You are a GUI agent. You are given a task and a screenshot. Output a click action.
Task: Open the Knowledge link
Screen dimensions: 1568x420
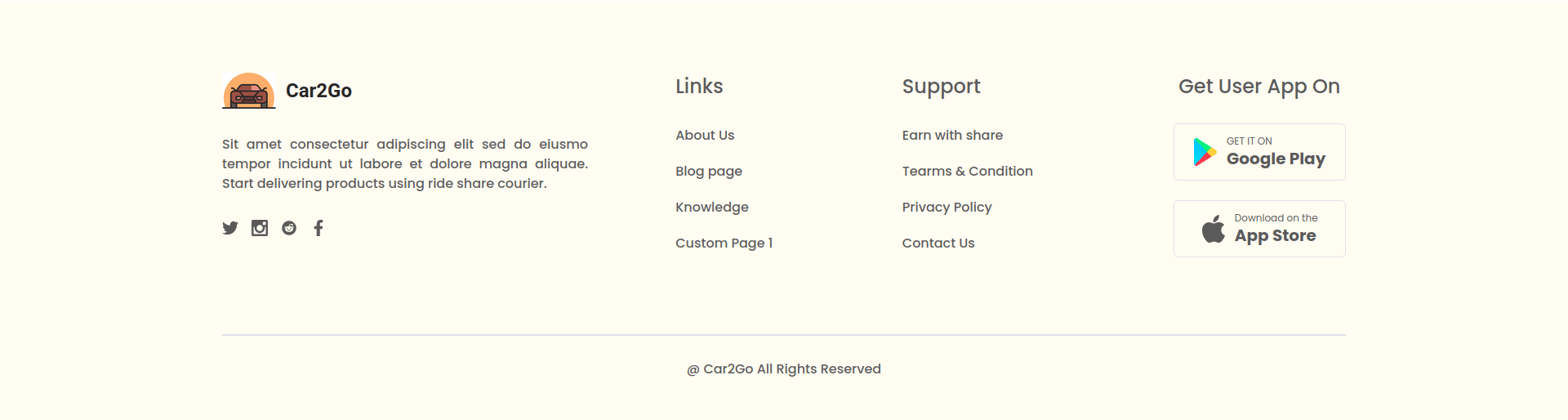click(x=712, y=207)
